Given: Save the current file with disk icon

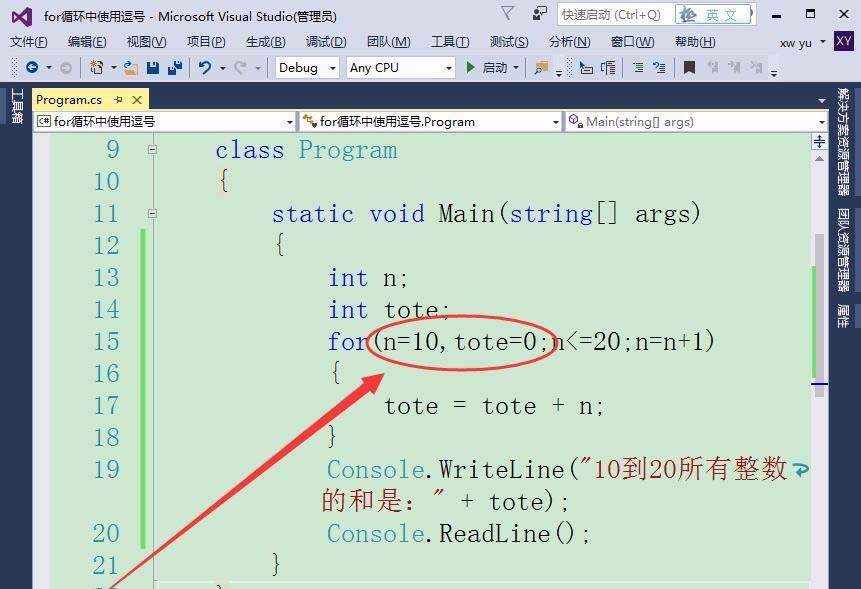Looking at the screenshot, I should 153,68.
